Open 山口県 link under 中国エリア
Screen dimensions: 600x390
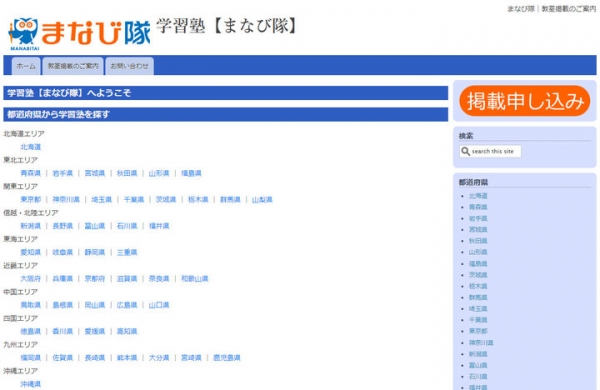point(159,305)
